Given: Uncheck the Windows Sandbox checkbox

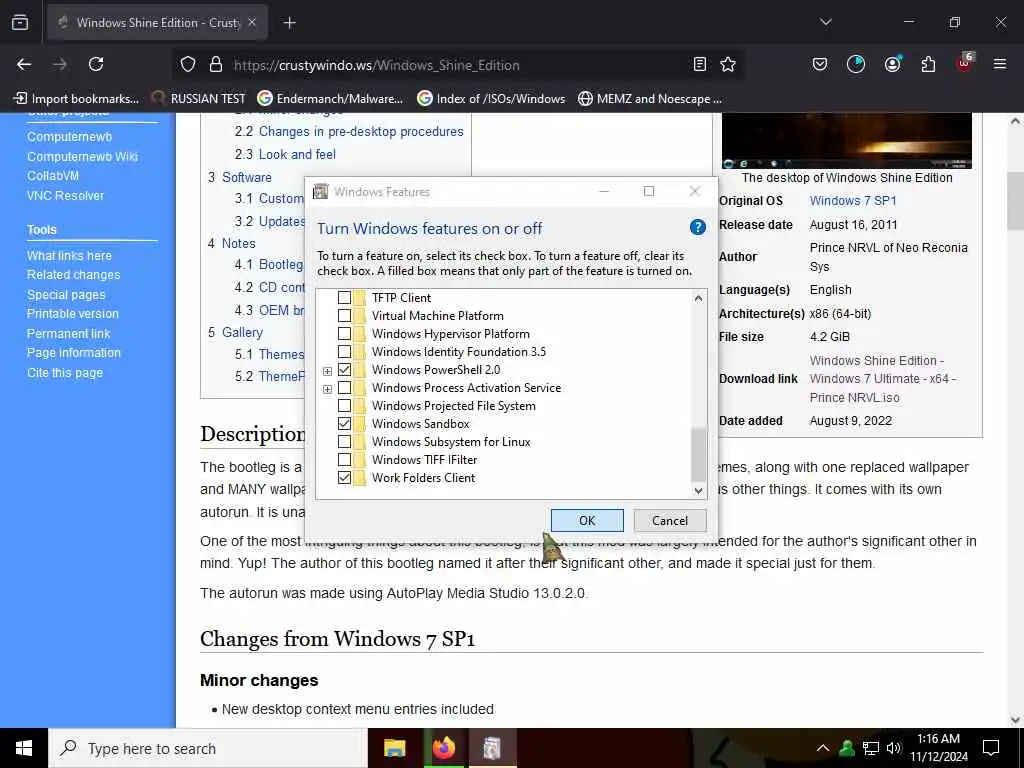Looking at the screenshot, I should 344,424.
